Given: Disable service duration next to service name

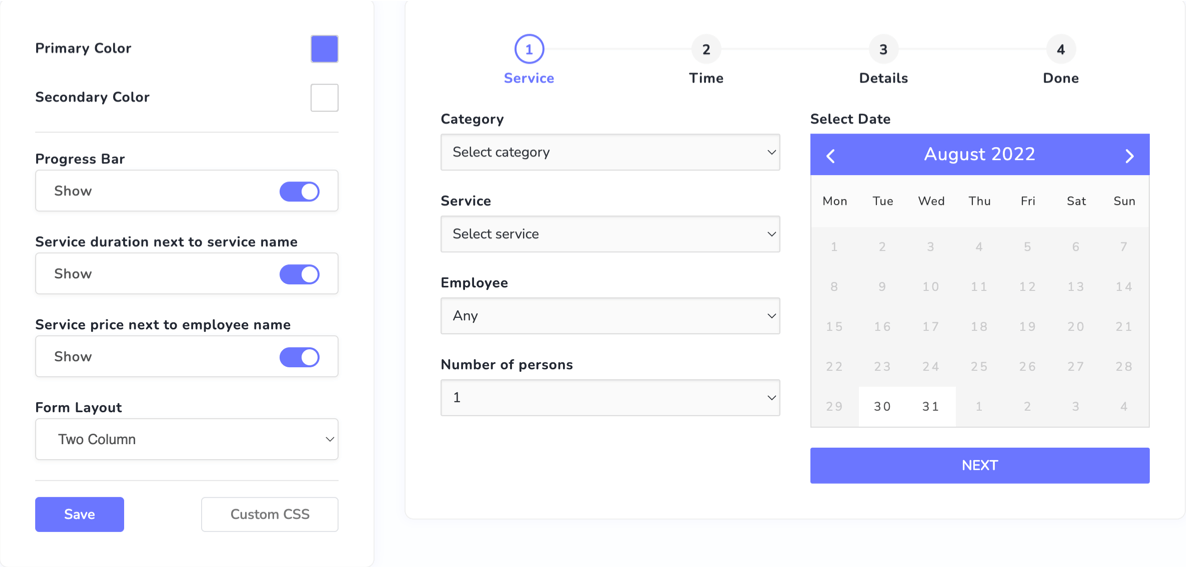Looking at the screenshot, I should click(x=299, y=274).
